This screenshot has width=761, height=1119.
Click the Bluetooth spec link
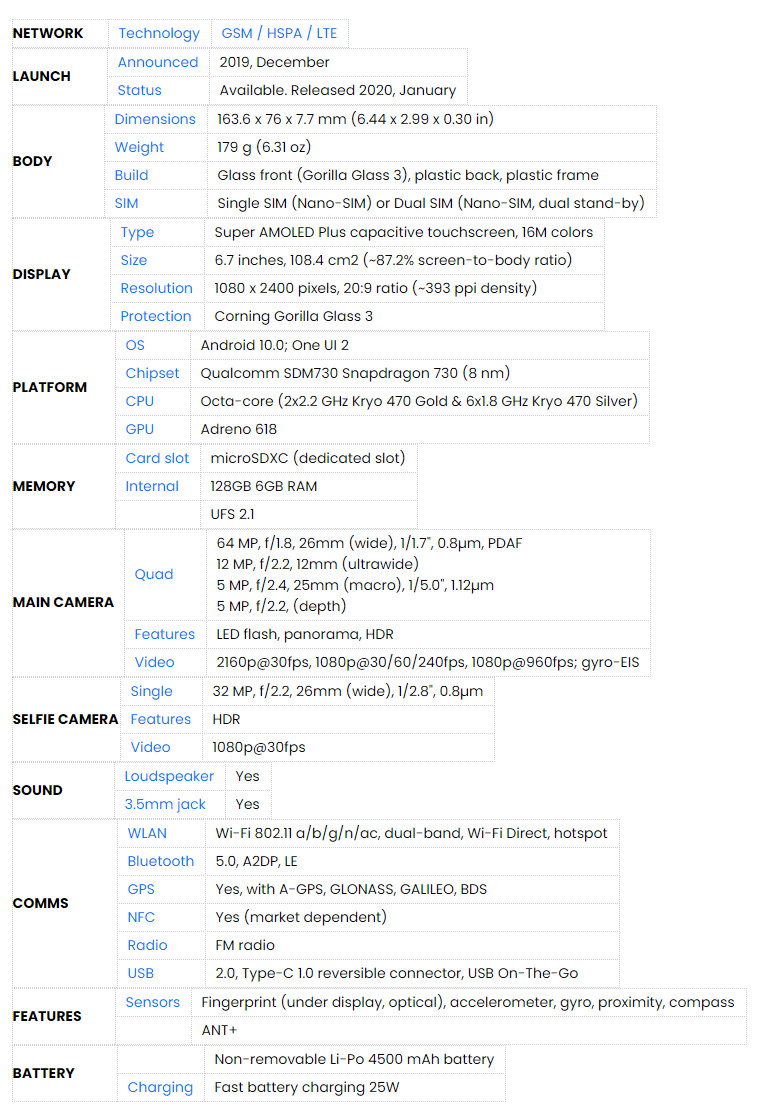pyautogui.click(x=161, y=861)
